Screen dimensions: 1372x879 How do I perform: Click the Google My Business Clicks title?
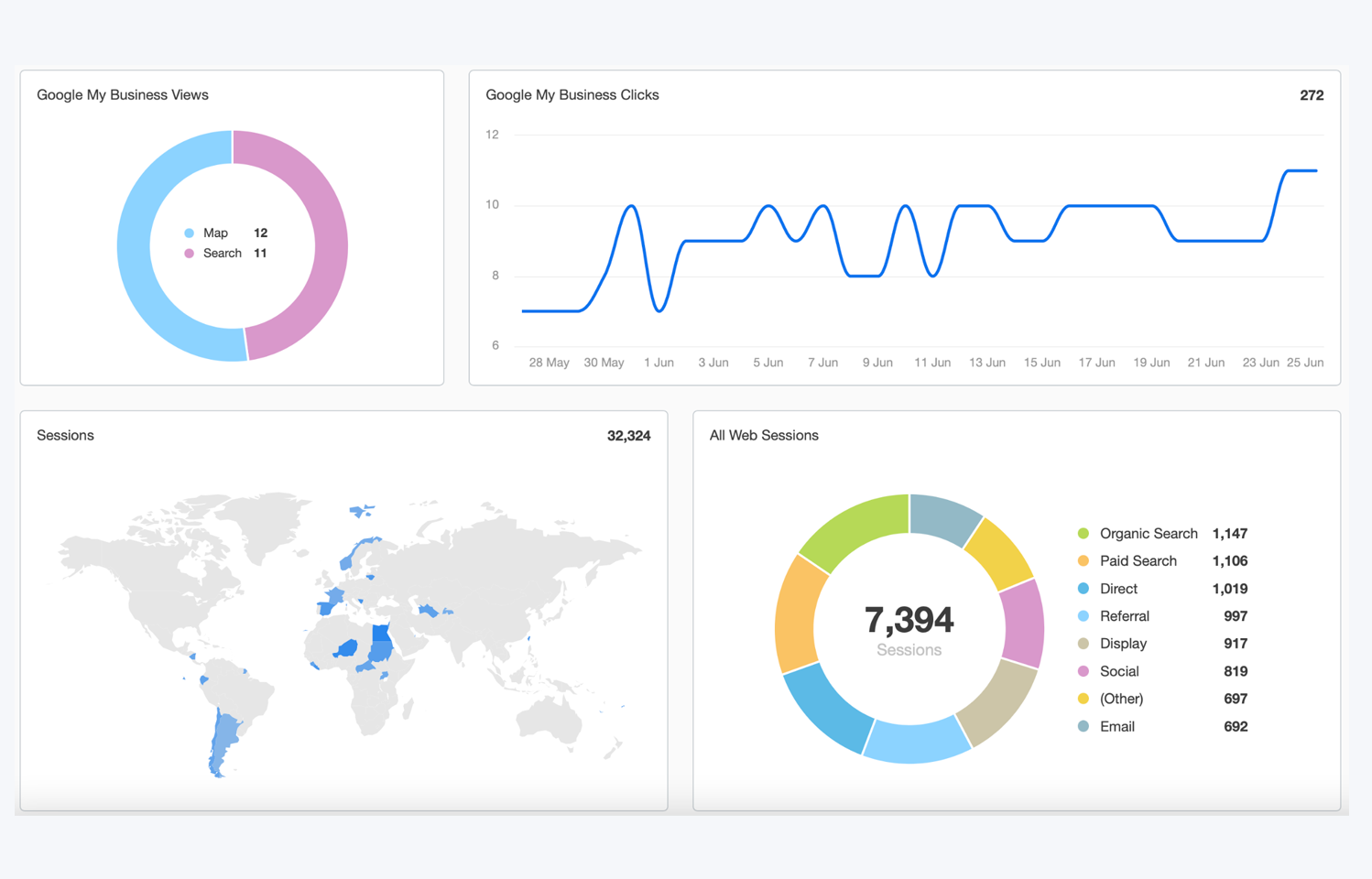(x=572, y=95)
